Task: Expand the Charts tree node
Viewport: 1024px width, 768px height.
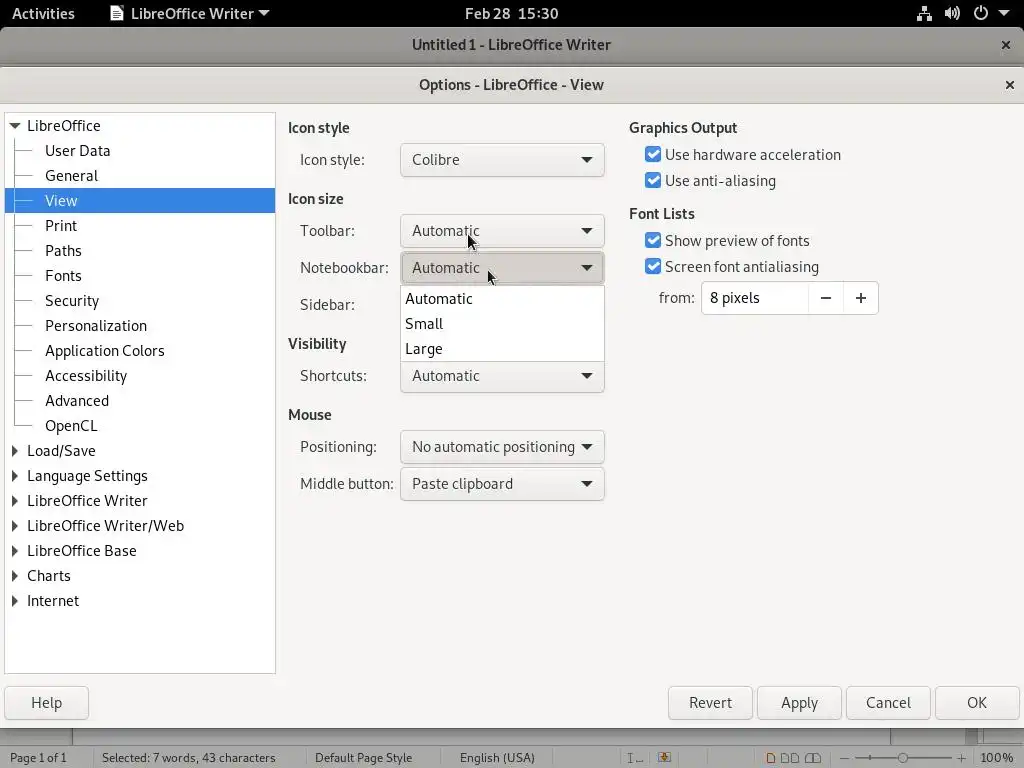Action: (14, 576)
